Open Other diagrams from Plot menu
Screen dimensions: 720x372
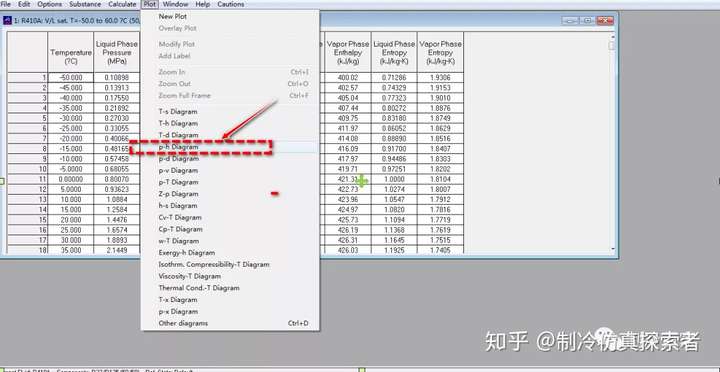230,323
